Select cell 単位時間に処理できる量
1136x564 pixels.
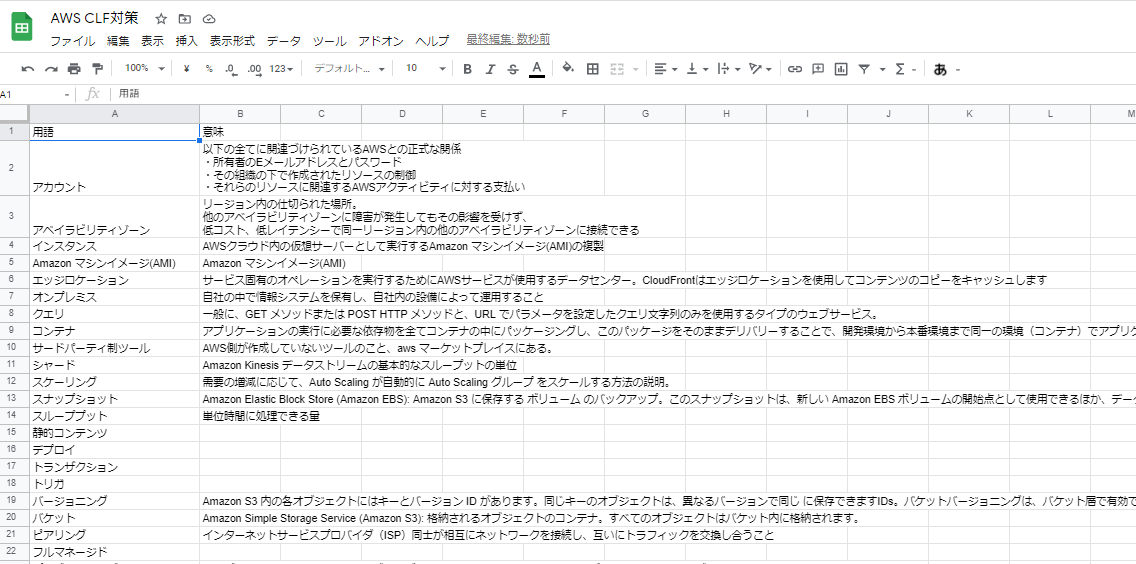[x=240, y=416]
